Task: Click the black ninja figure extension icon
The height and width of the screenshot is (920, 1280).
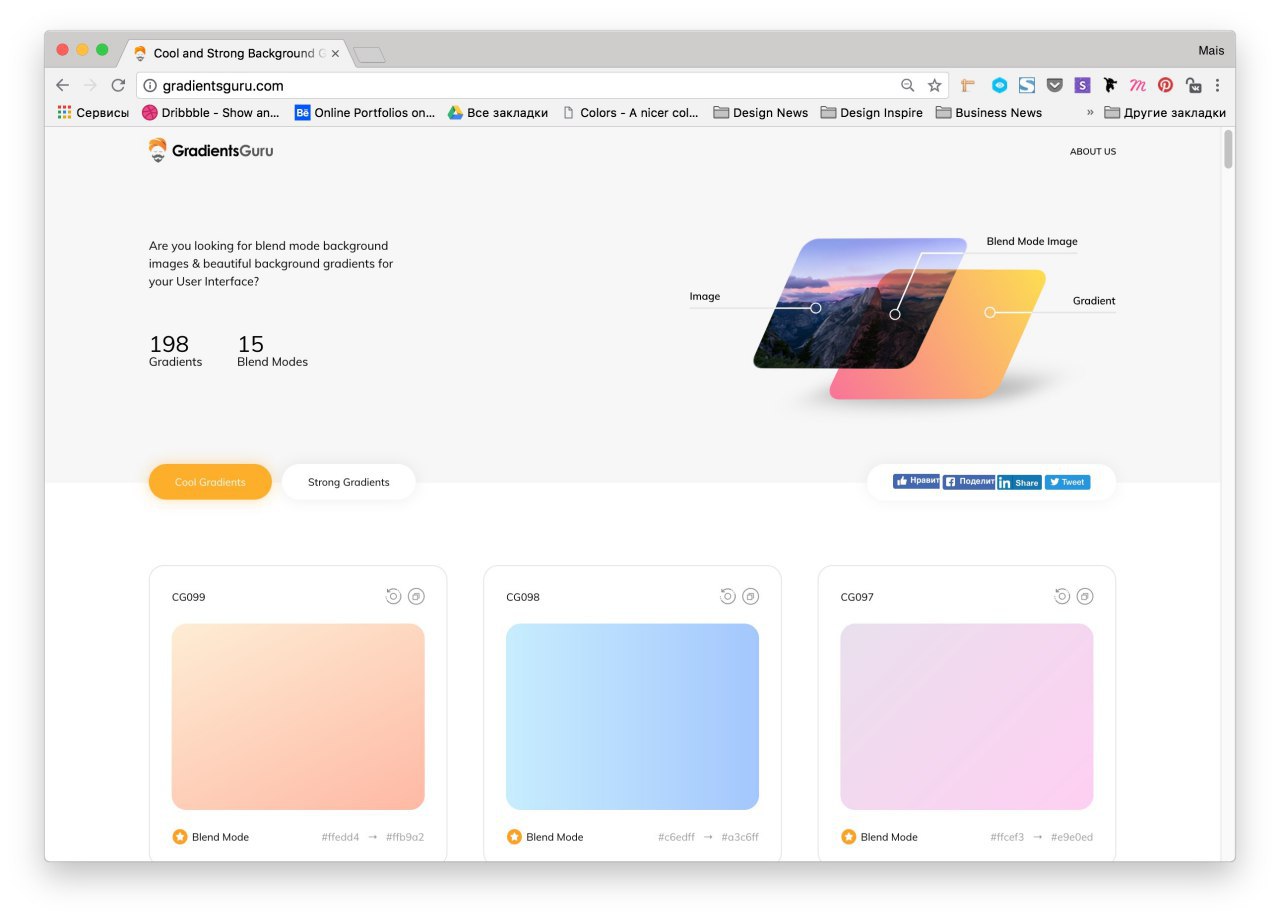Action: (1110, 86)
